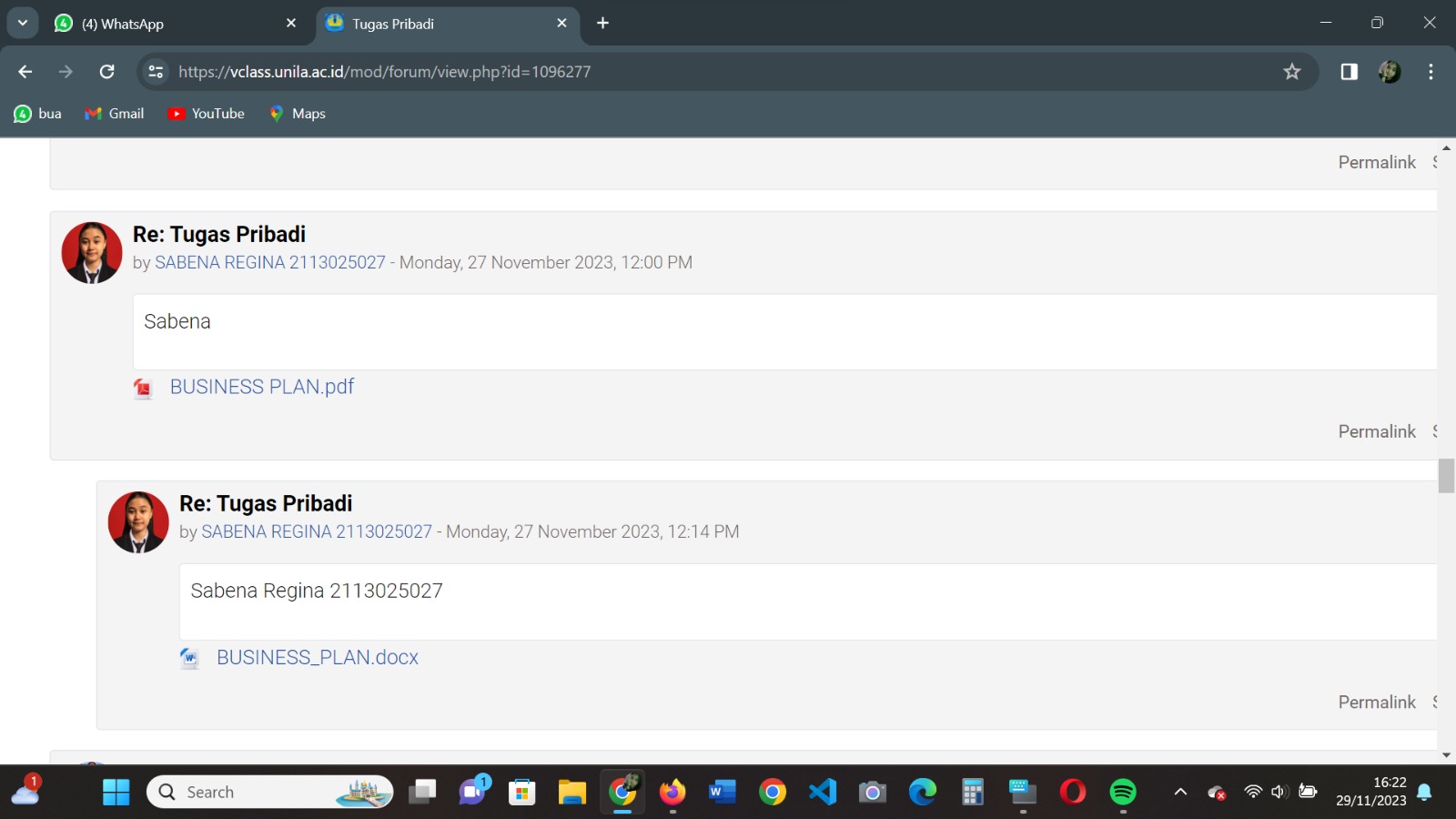
Task: Download the BUSINESS PLAN.pdf attachment link
Action: point(262,387)
